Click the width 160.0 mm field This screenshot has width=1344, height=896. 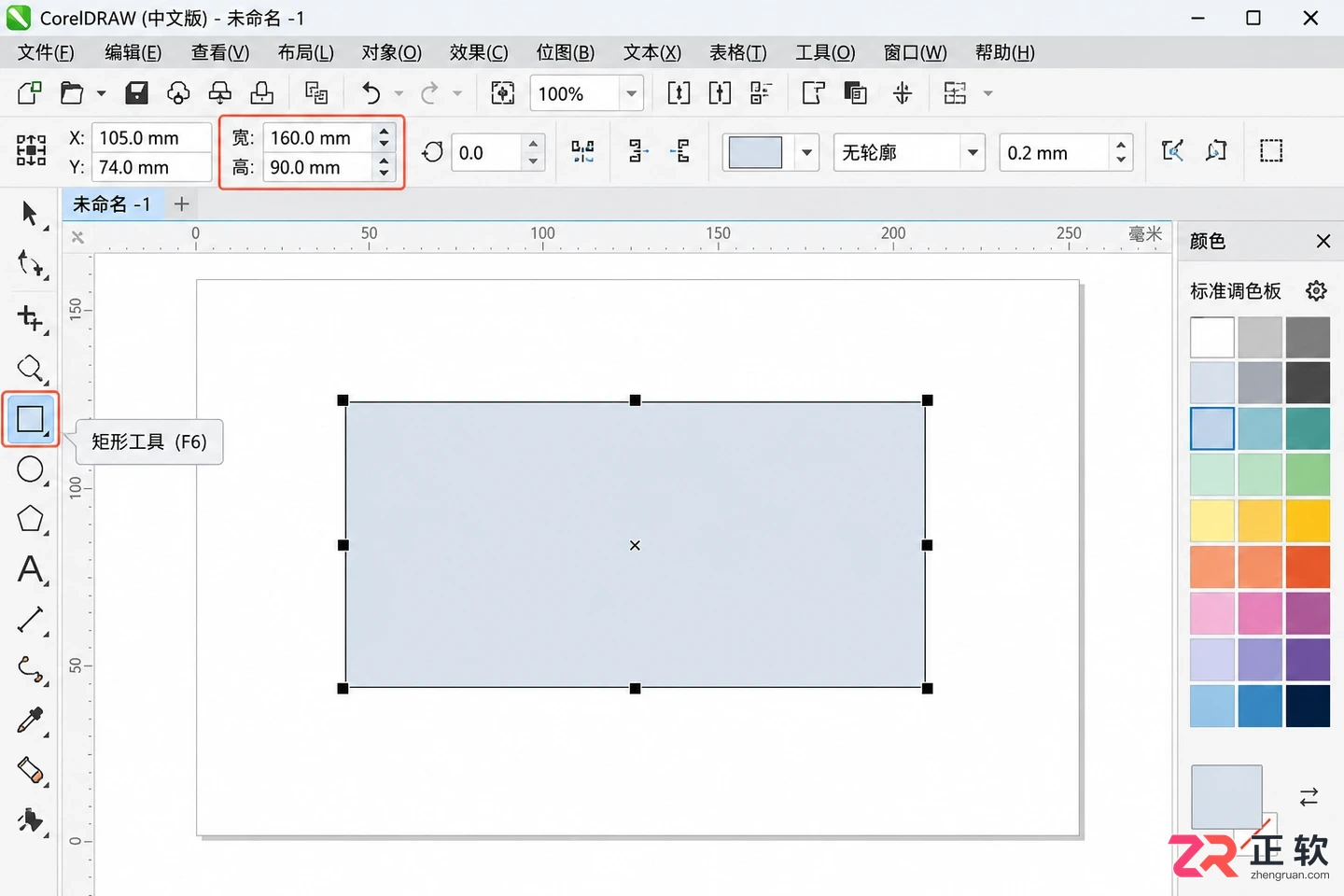319,137
